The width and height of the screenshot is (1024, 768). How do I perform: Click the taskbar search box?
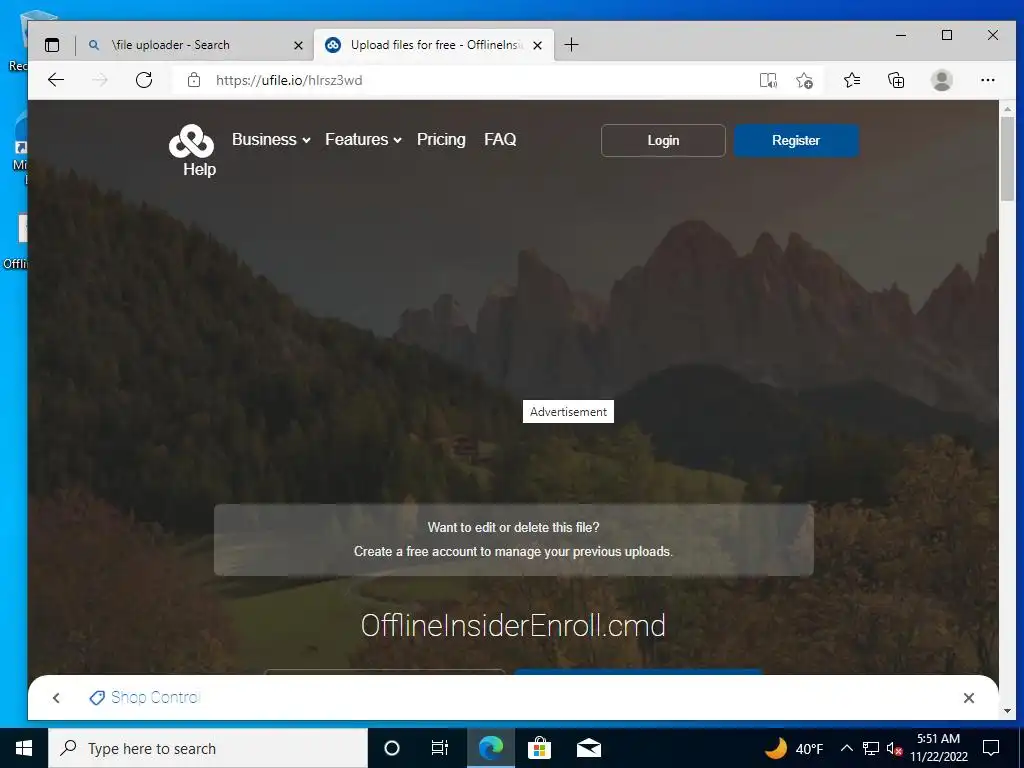pyautogui.click(x=208, y=748)
